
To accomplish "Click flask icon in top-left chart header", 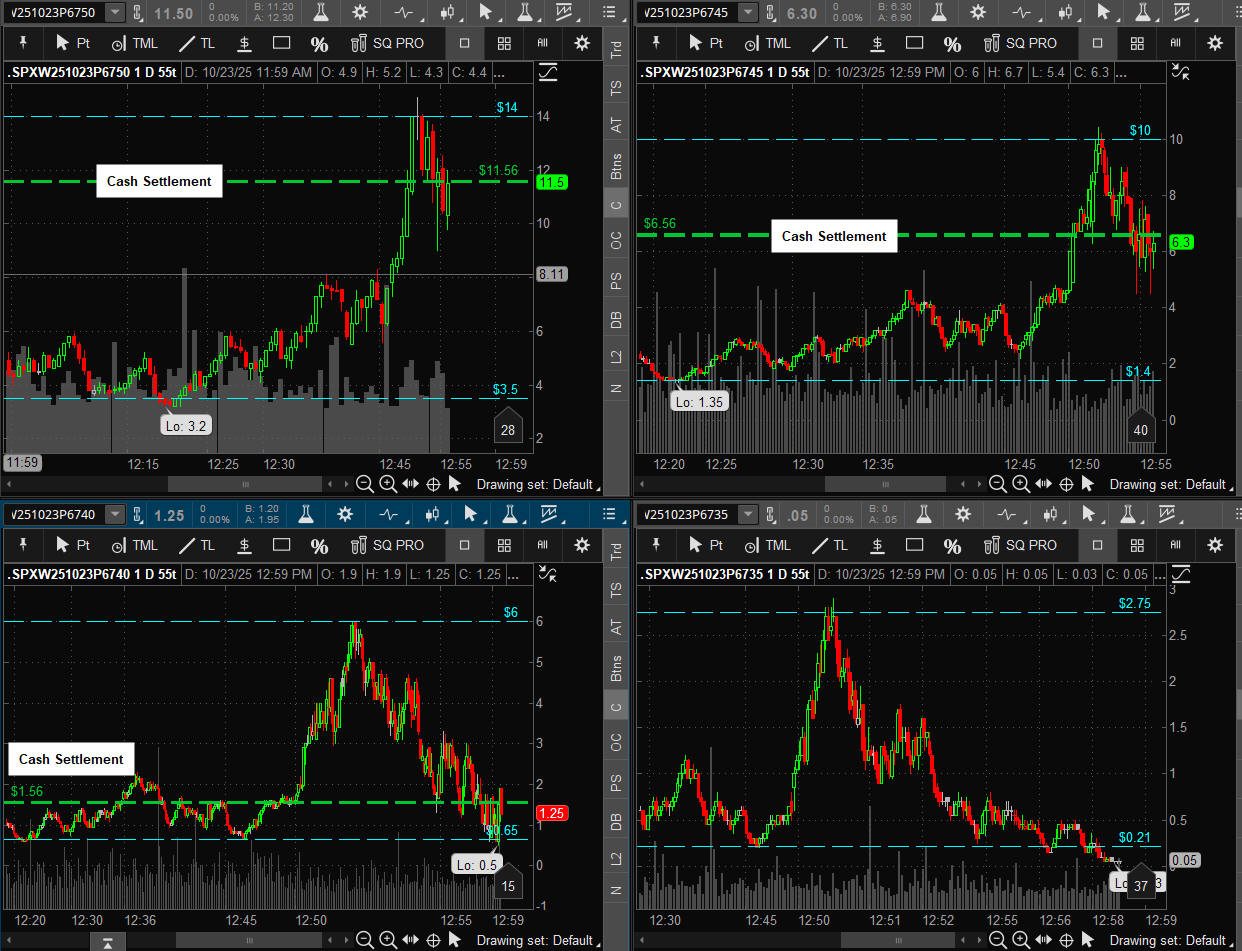I will coord(322,12).
